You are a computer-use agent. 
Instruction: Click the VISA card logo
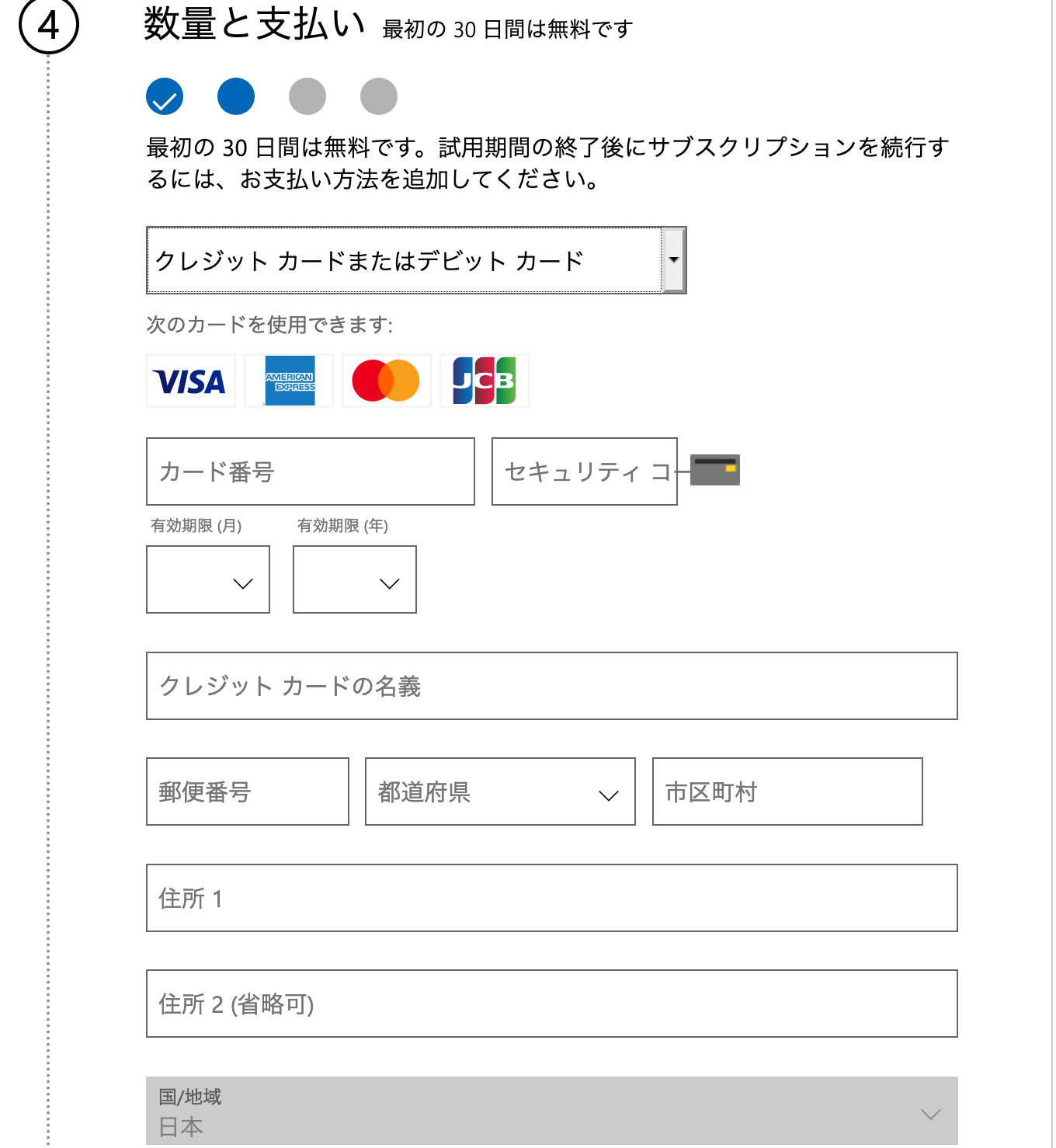(x=190, y=381)
